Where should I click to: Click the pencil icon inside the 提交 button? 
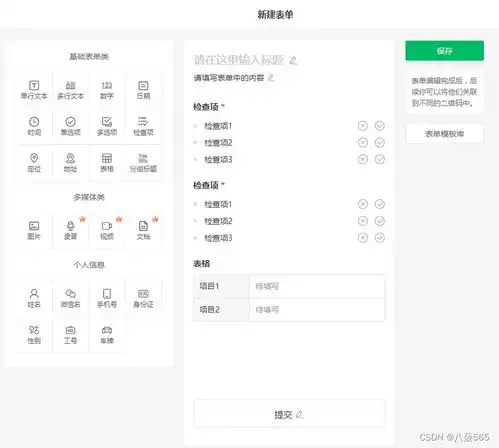(x=300, y=414)
